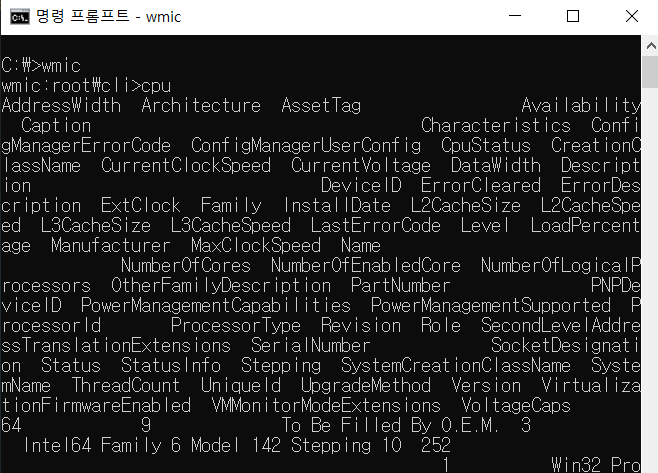Select the AssetTag header text

[321, 105]
